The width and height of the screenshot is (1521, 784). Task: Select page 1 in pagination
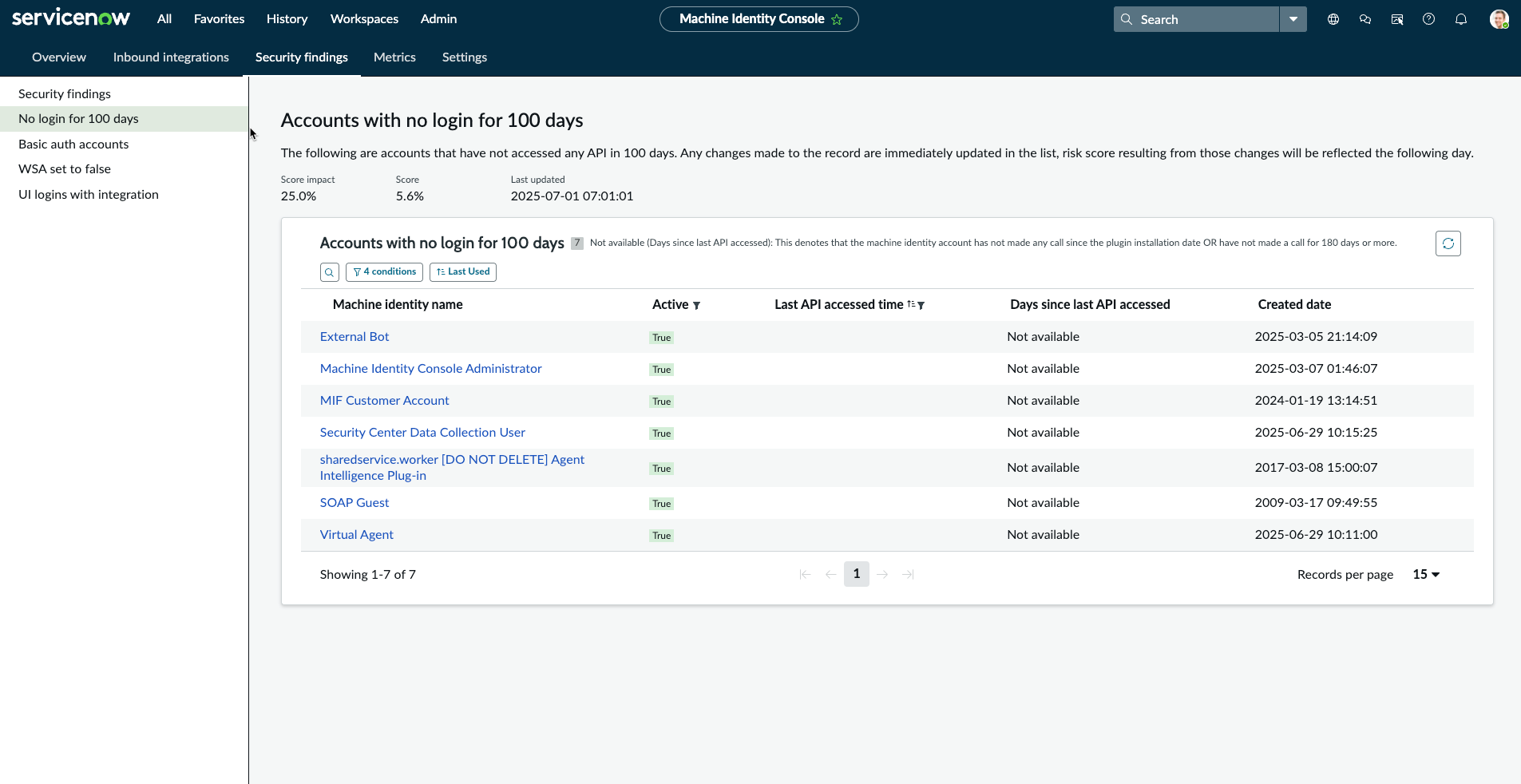[x=857, y=574]
